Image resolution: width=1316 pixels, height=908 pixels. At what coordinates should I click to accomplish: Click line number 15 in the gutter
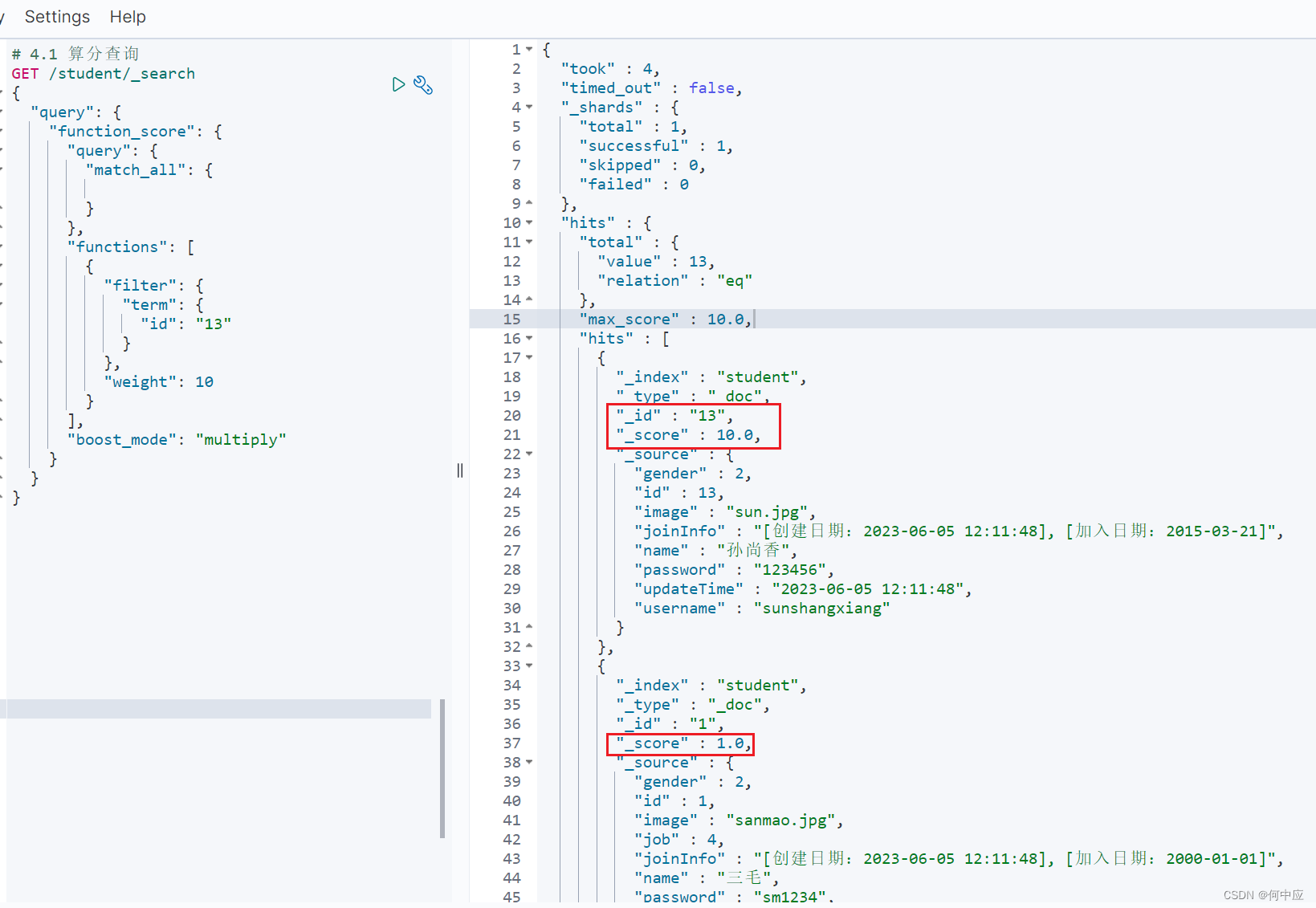(x=511, y=319)
